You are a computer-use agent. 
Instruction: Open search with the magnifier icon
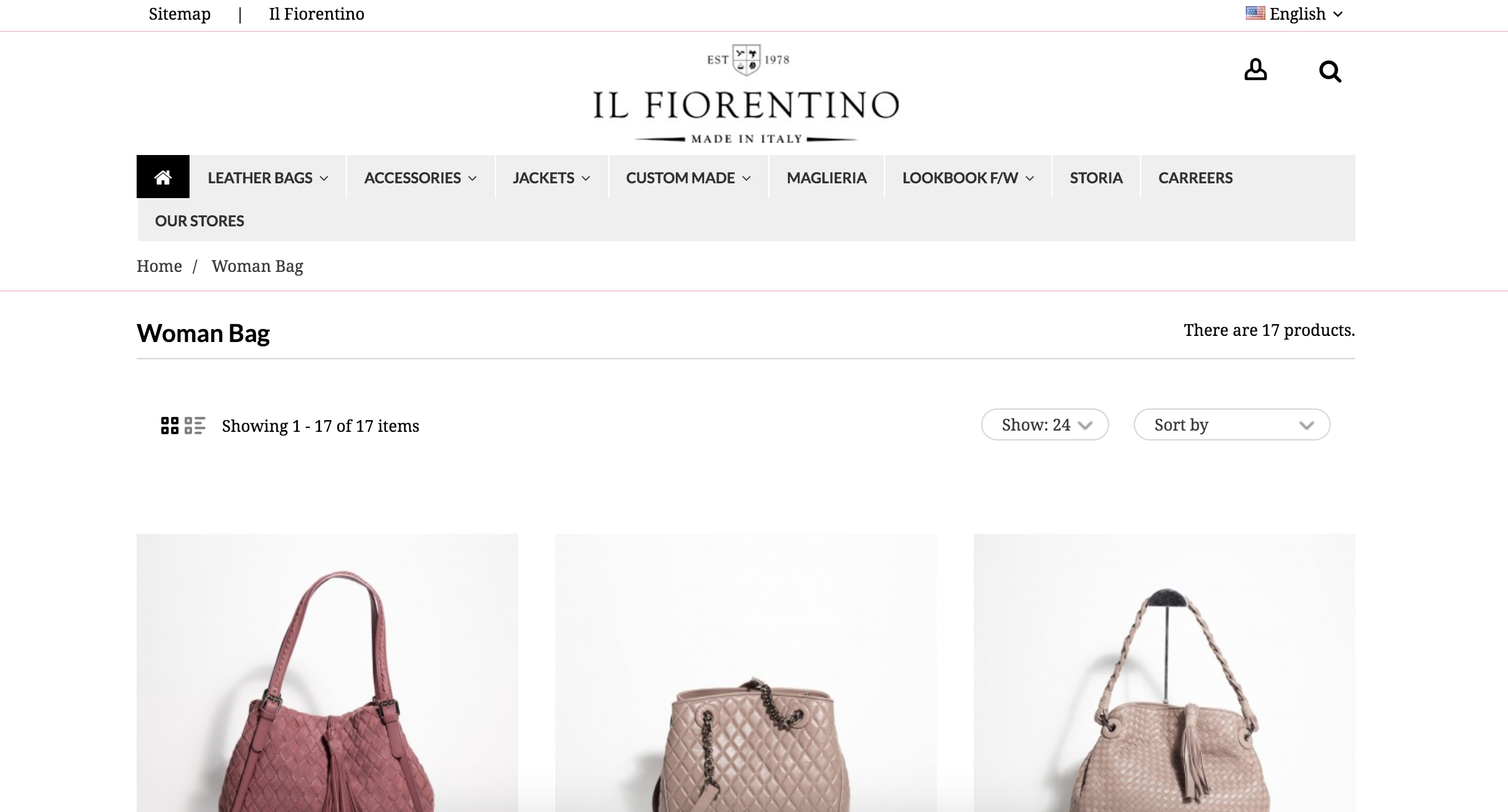[x=1330, y=71]
